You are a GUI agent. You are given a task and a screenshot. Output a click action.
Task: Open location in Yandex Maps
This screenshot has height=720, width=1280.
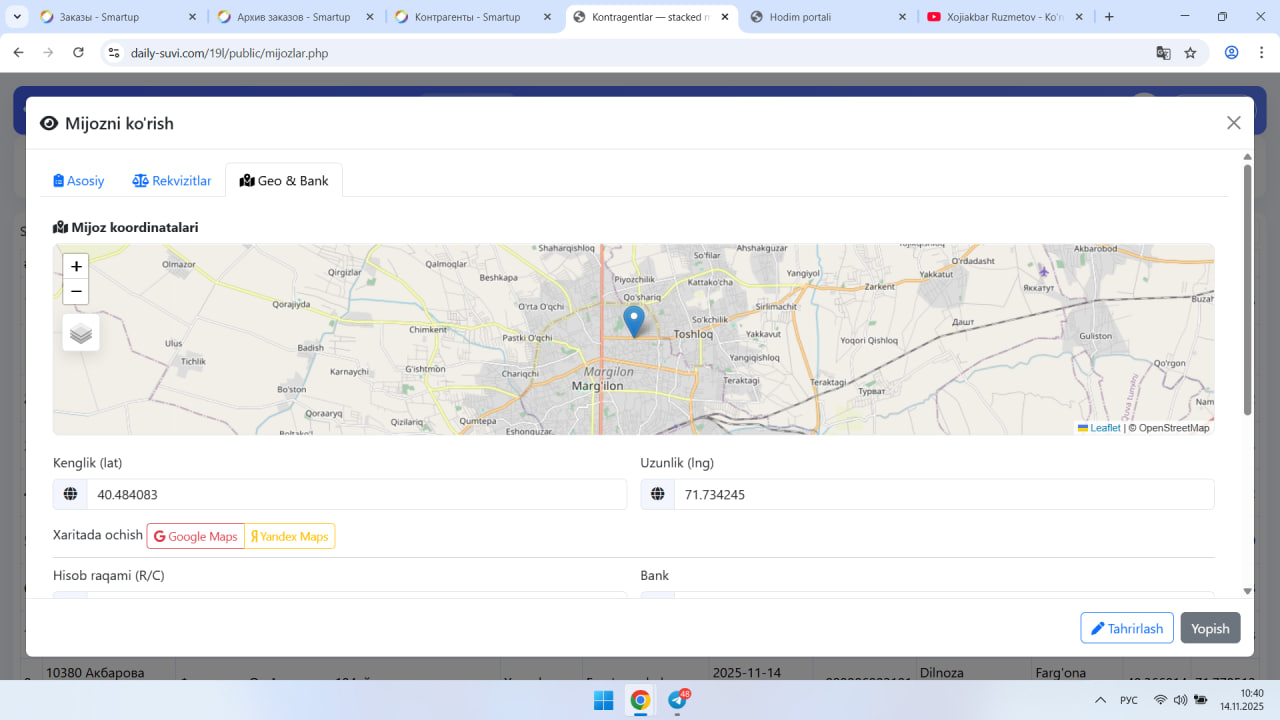(289, 537)
